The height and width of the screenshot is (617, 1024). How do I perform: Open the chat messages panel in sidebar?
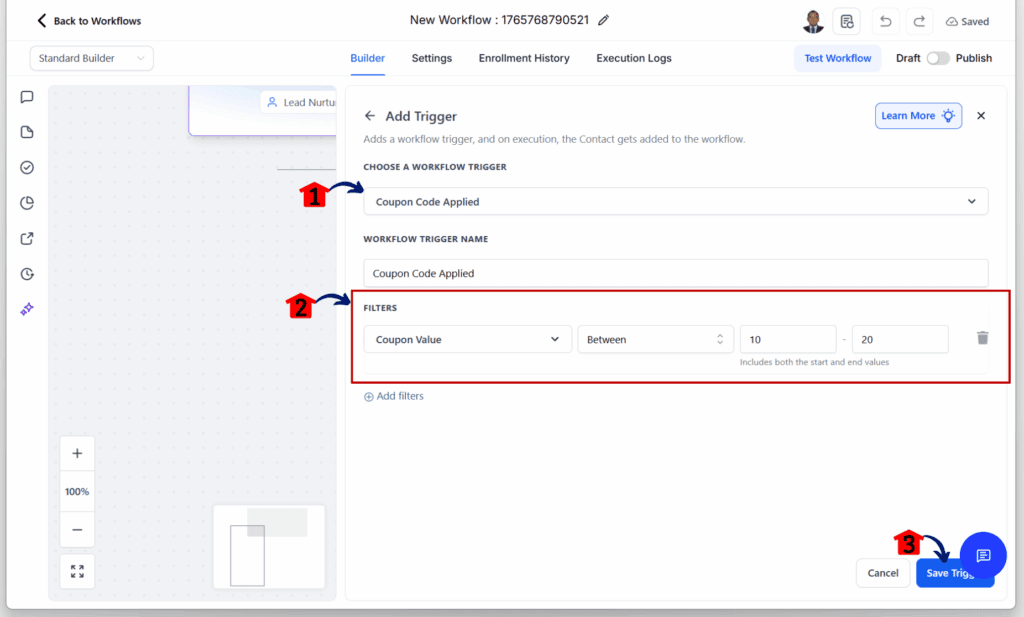click(27, 97)
